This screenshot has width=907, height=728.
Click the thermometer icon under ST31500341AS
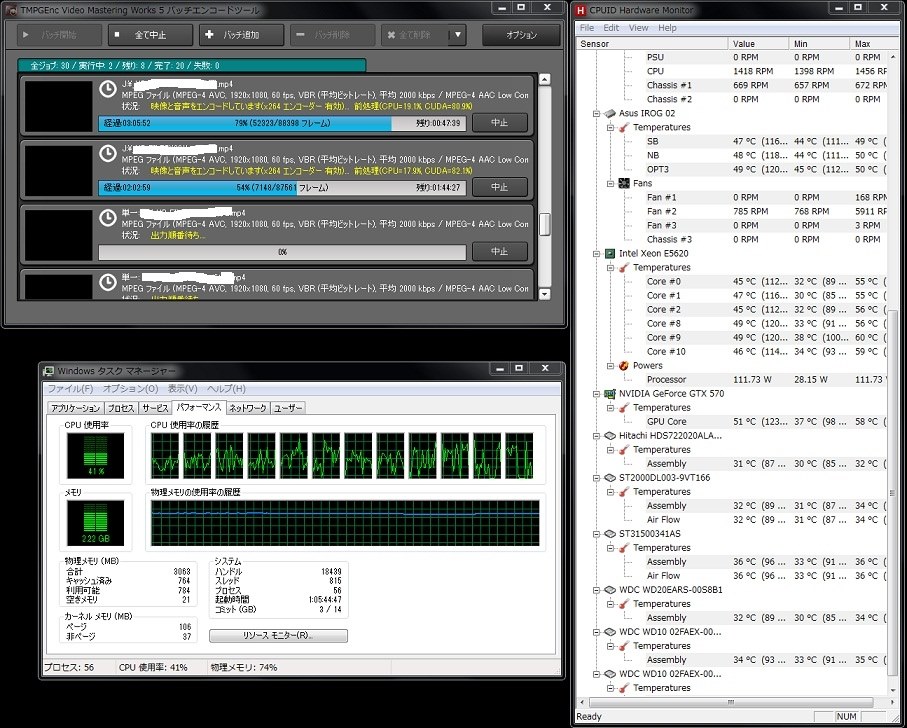[x=624, y=548]
